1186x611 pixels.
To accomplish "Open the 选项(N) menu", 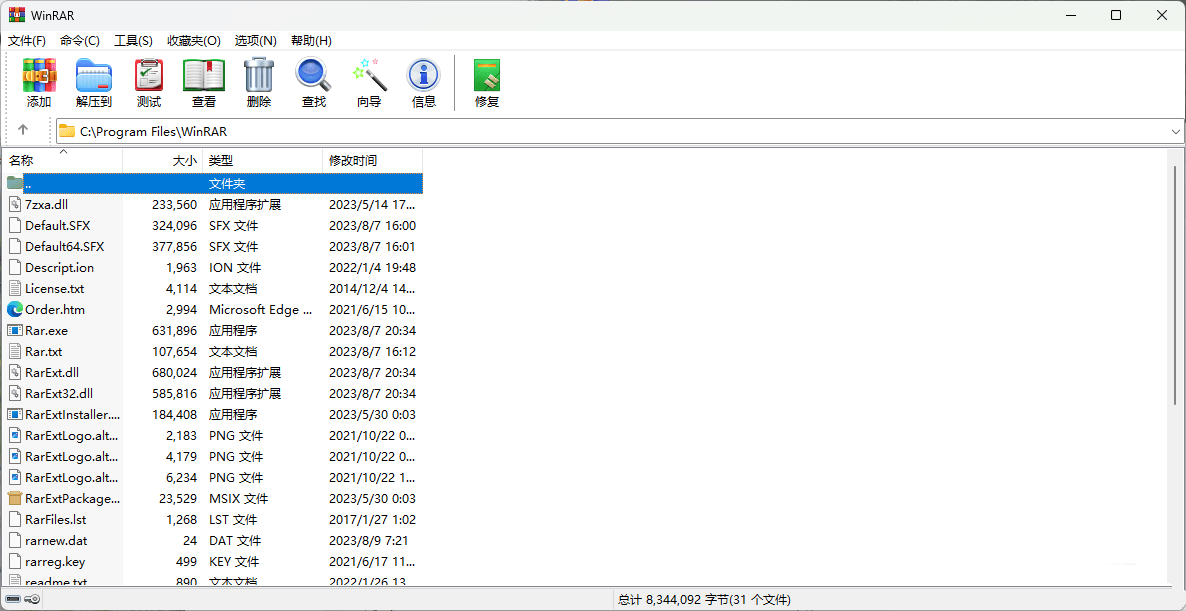I will click(x=255, y=41).
